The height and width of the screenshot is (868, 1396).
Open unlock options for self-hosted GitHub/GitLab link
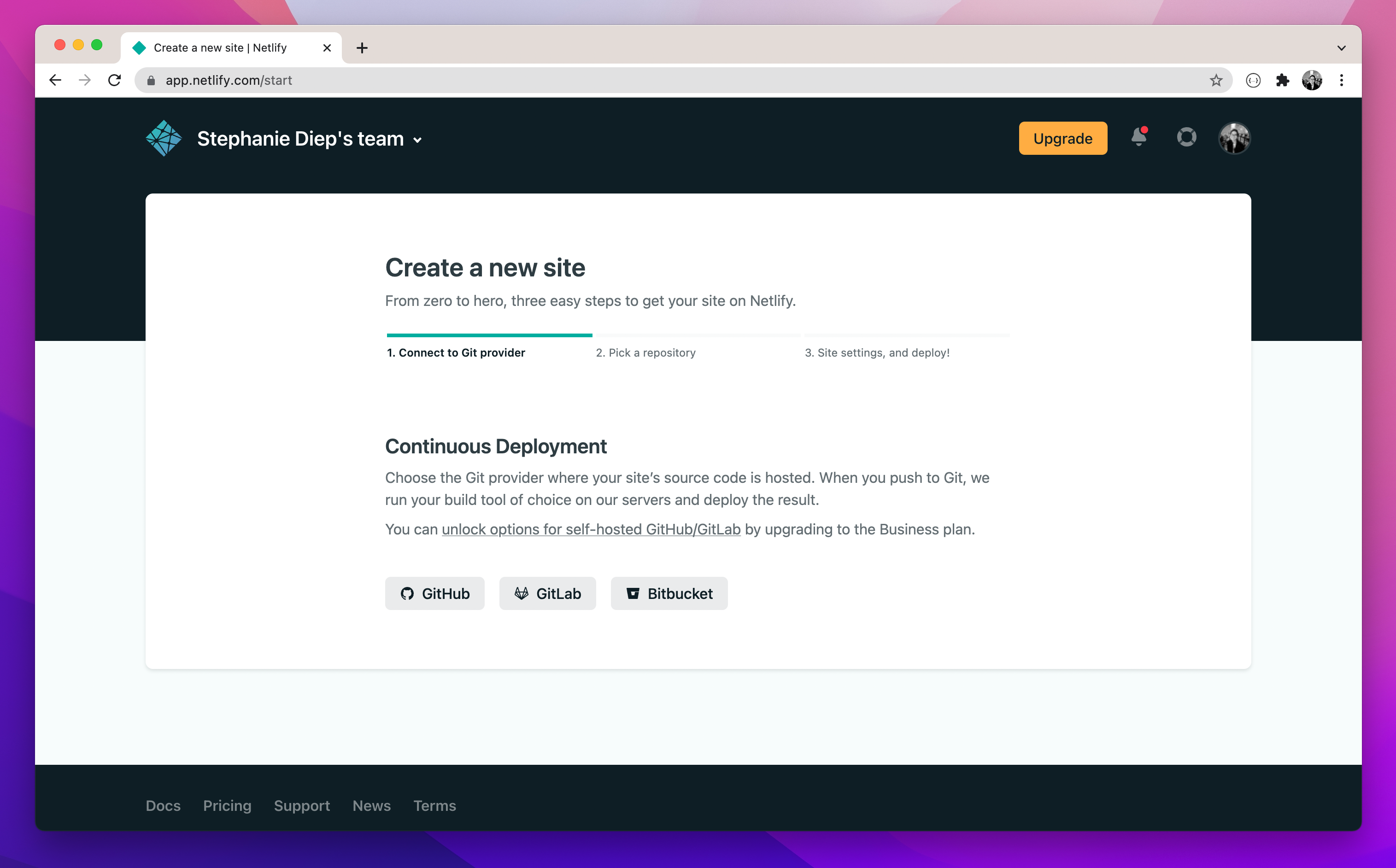point(591,529)
